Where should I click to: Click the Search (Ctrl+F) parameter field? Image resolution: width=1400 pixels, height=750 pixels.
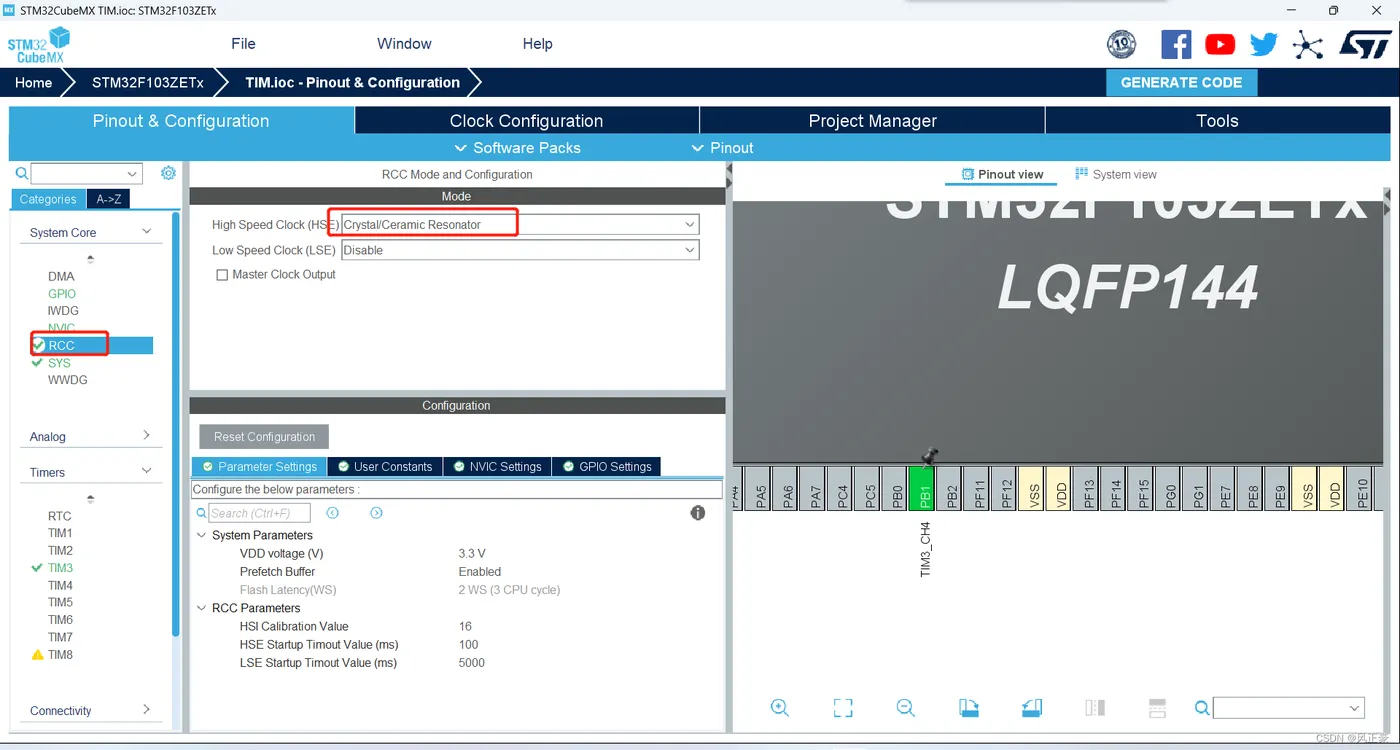260,513
